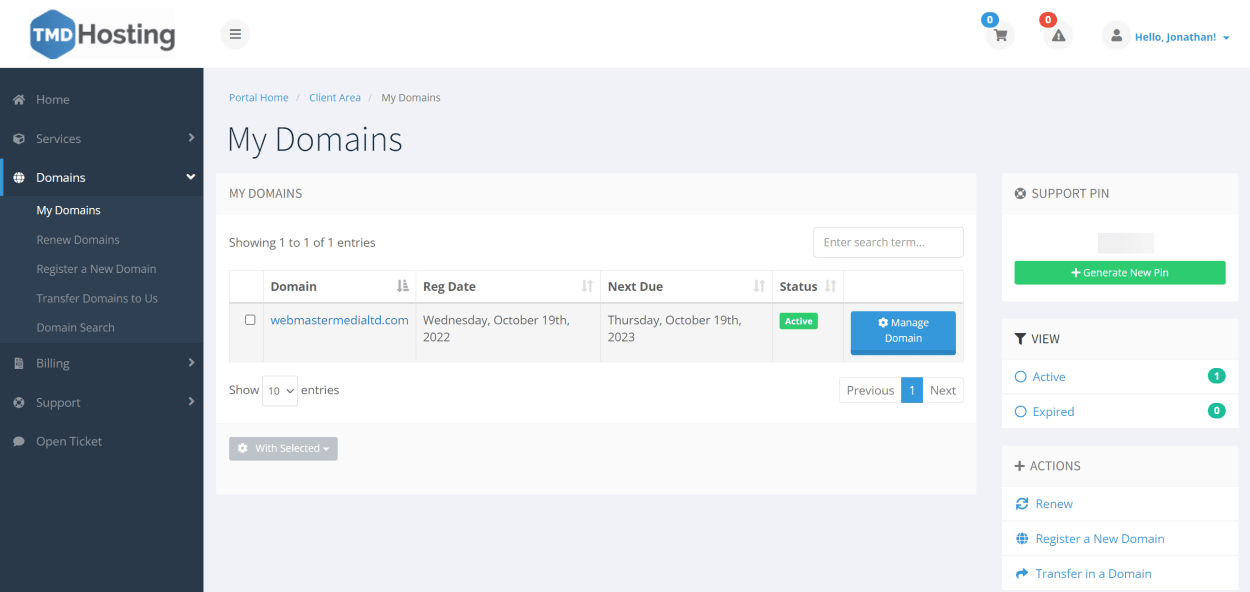
Task: Open the webmastermedialtd.com domain link
Action: coord(339,320)
